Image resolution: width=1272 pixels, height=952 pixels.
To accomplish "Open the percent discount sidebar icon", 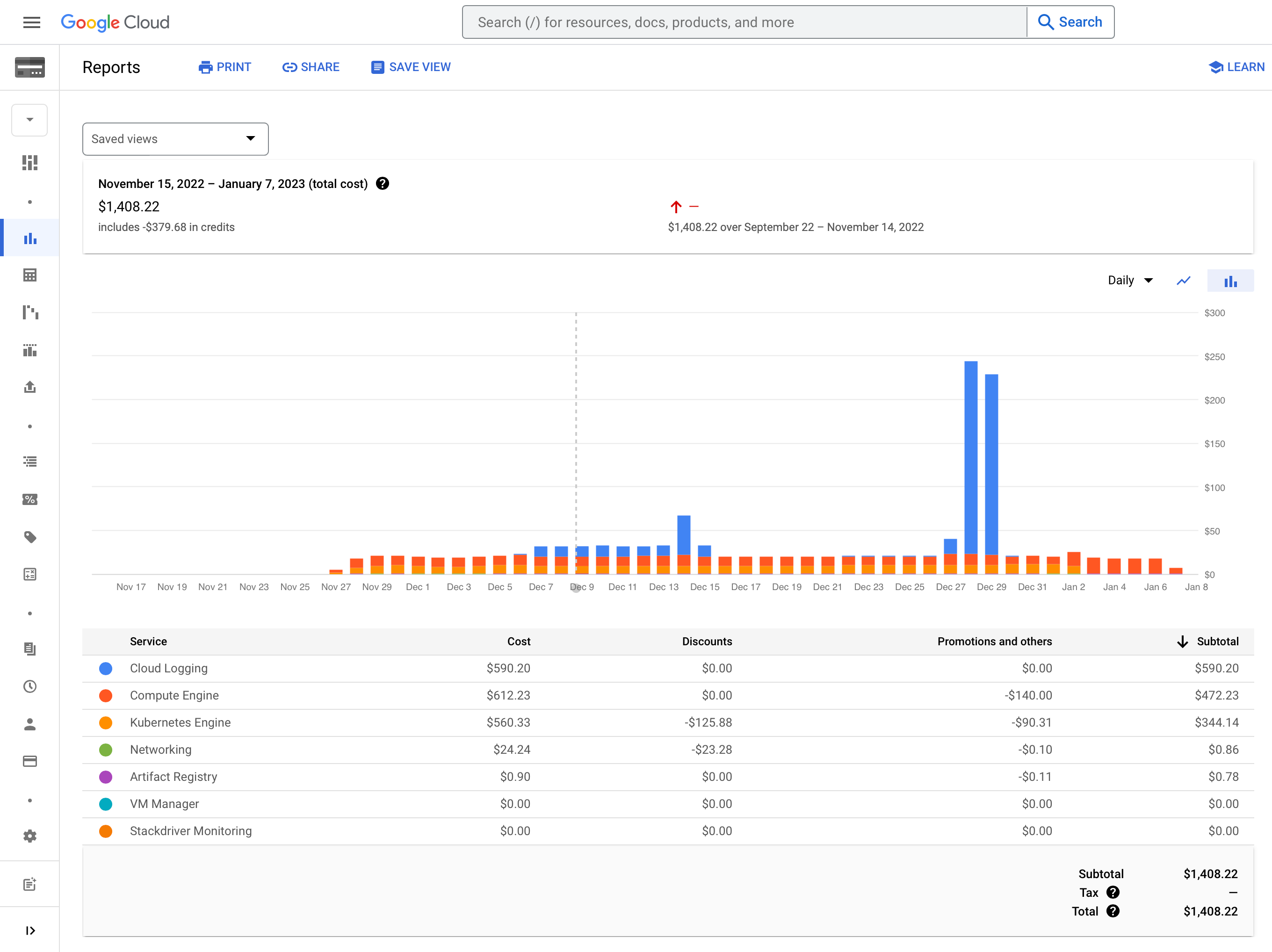I will (30, 499).
